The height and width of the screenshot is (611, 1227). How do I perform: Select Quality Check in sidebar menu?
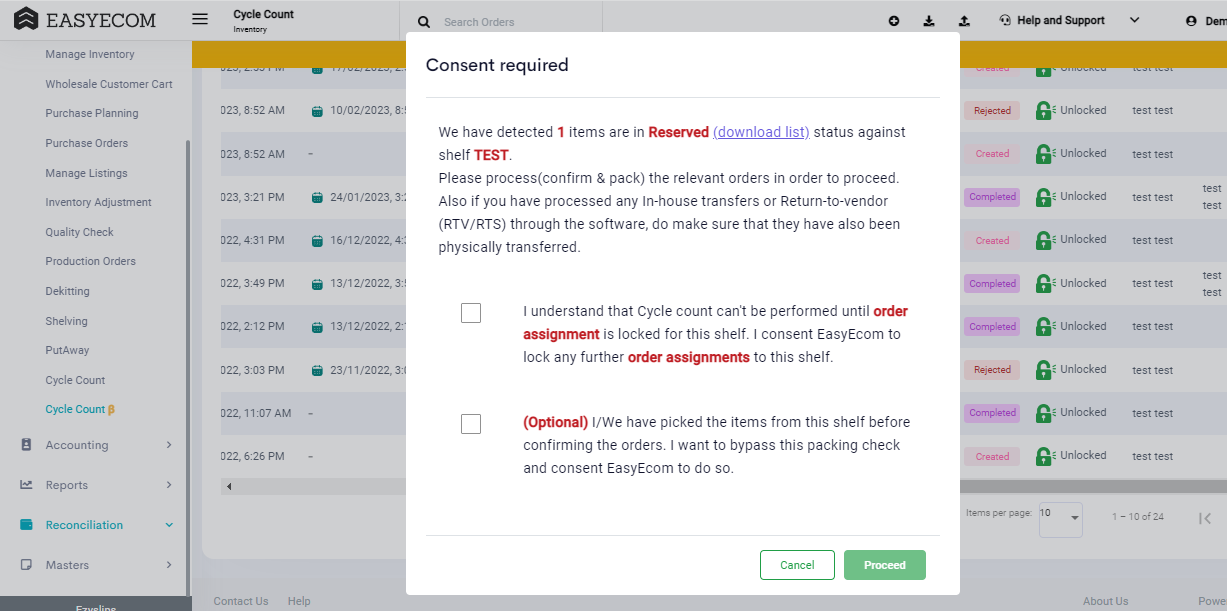80,232
